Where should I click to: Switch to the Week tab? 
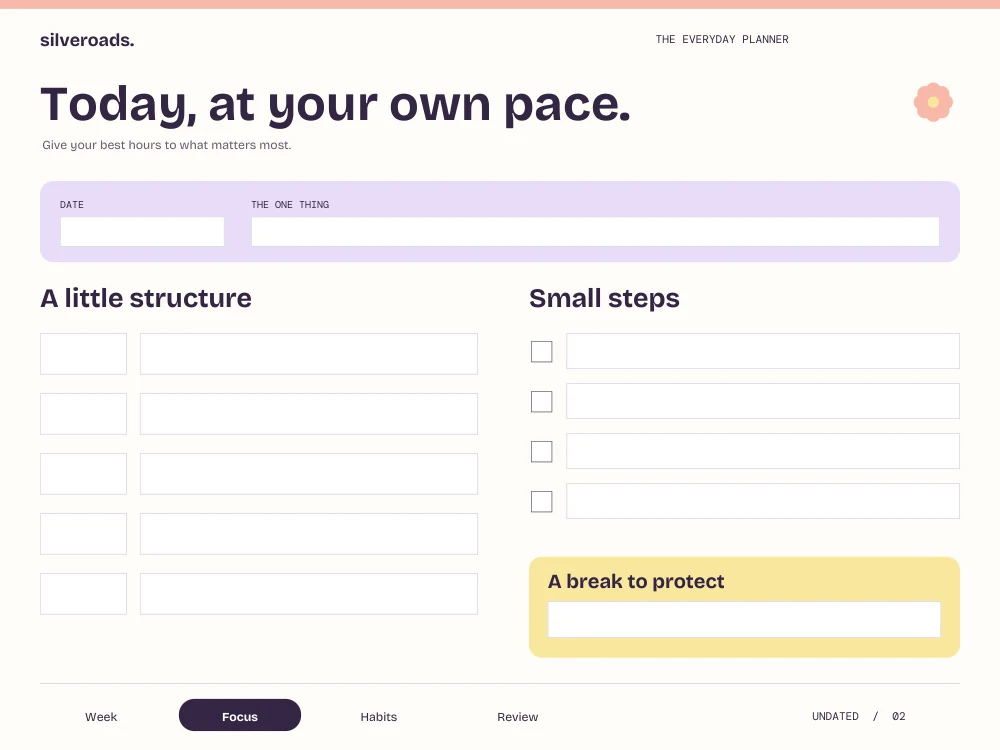(101, 716)
